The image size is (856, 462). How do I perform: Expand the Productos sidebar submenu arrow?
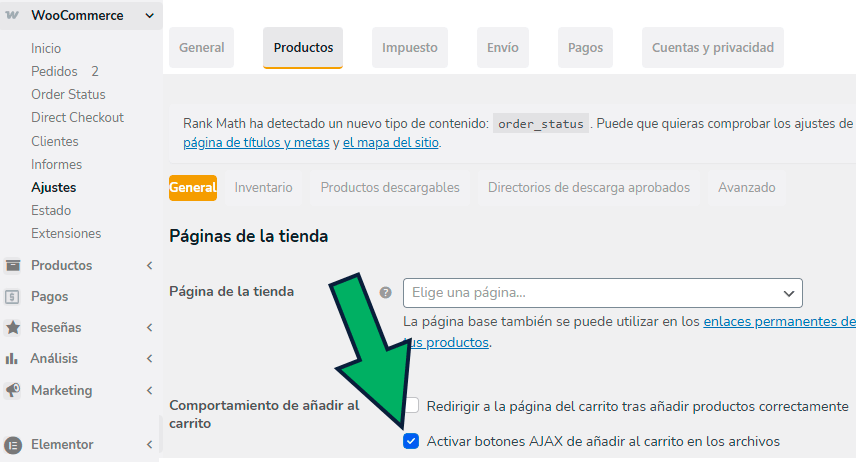click(149, 265)
